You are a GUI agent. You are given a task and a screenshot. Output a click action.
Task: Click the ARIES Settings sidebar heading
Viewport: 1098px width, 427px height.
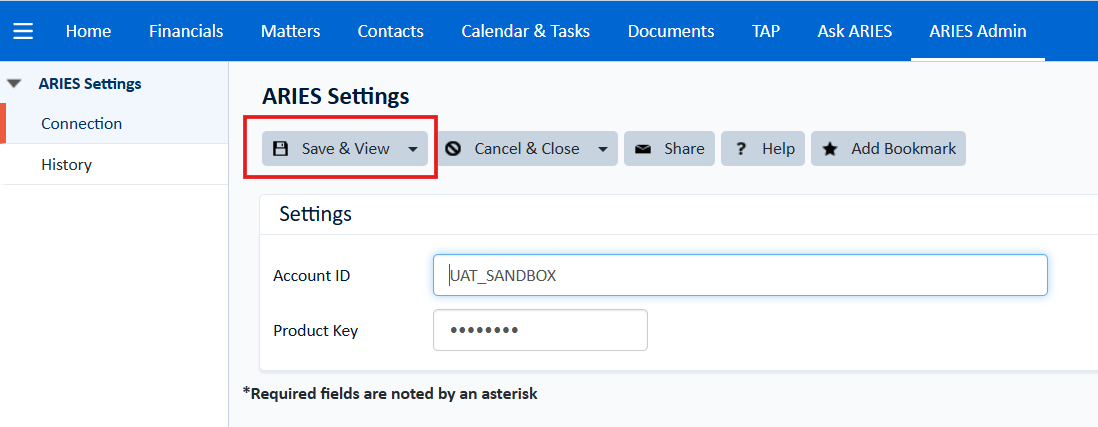coord(90,84)
